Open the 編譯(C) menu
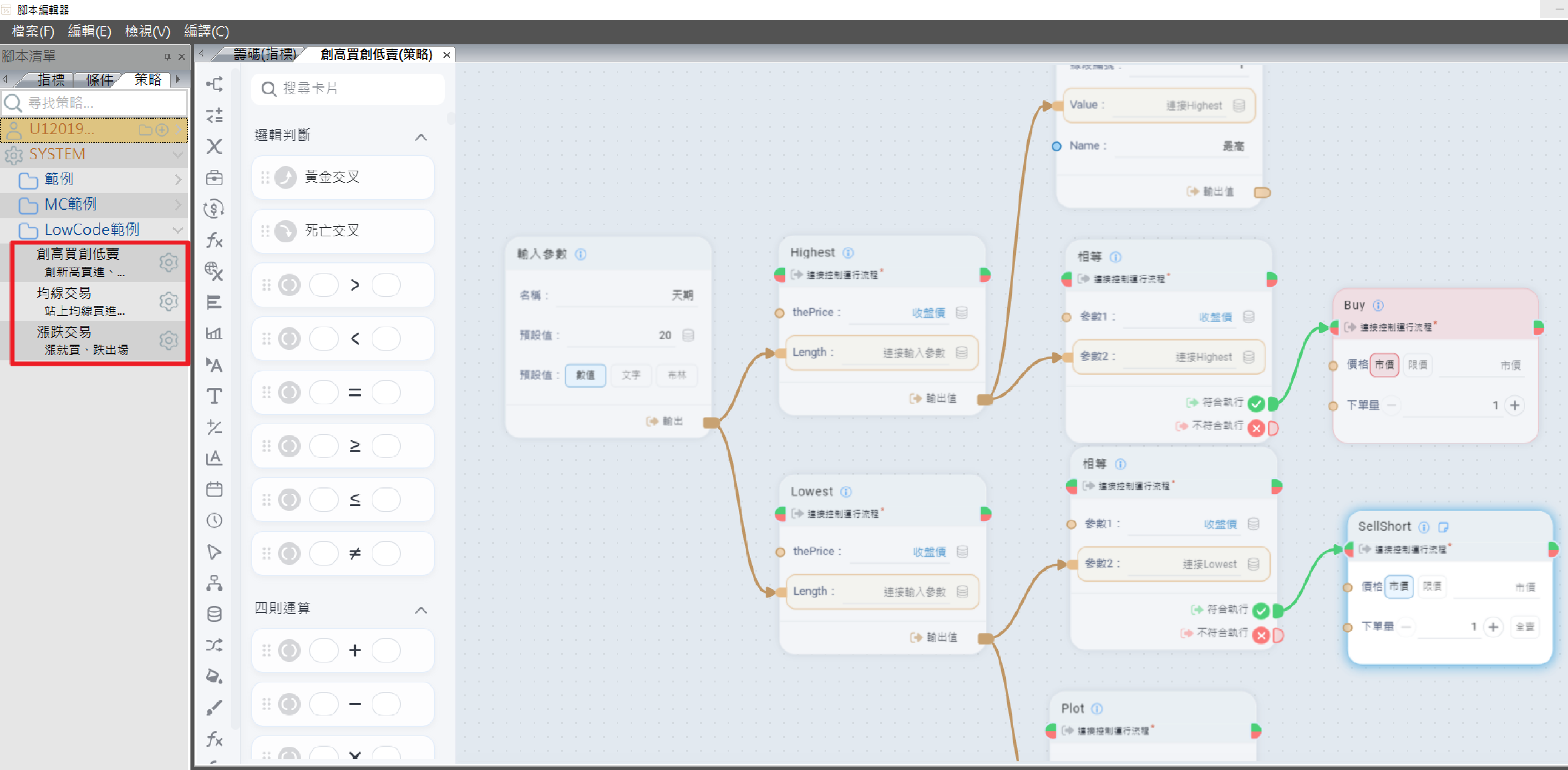The height and width of the screenshot is (770, 1568). point(206,31)
